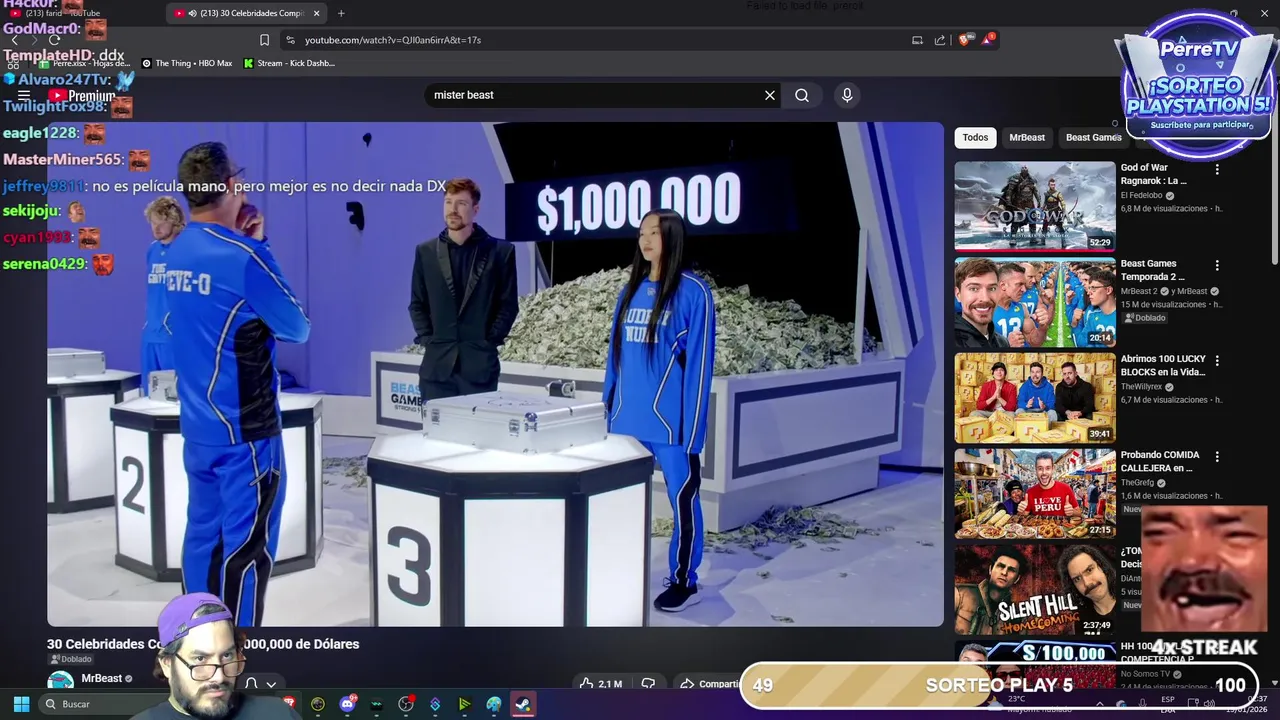
Task: Reload the page with the refresh button
Action: pos(55,40)
